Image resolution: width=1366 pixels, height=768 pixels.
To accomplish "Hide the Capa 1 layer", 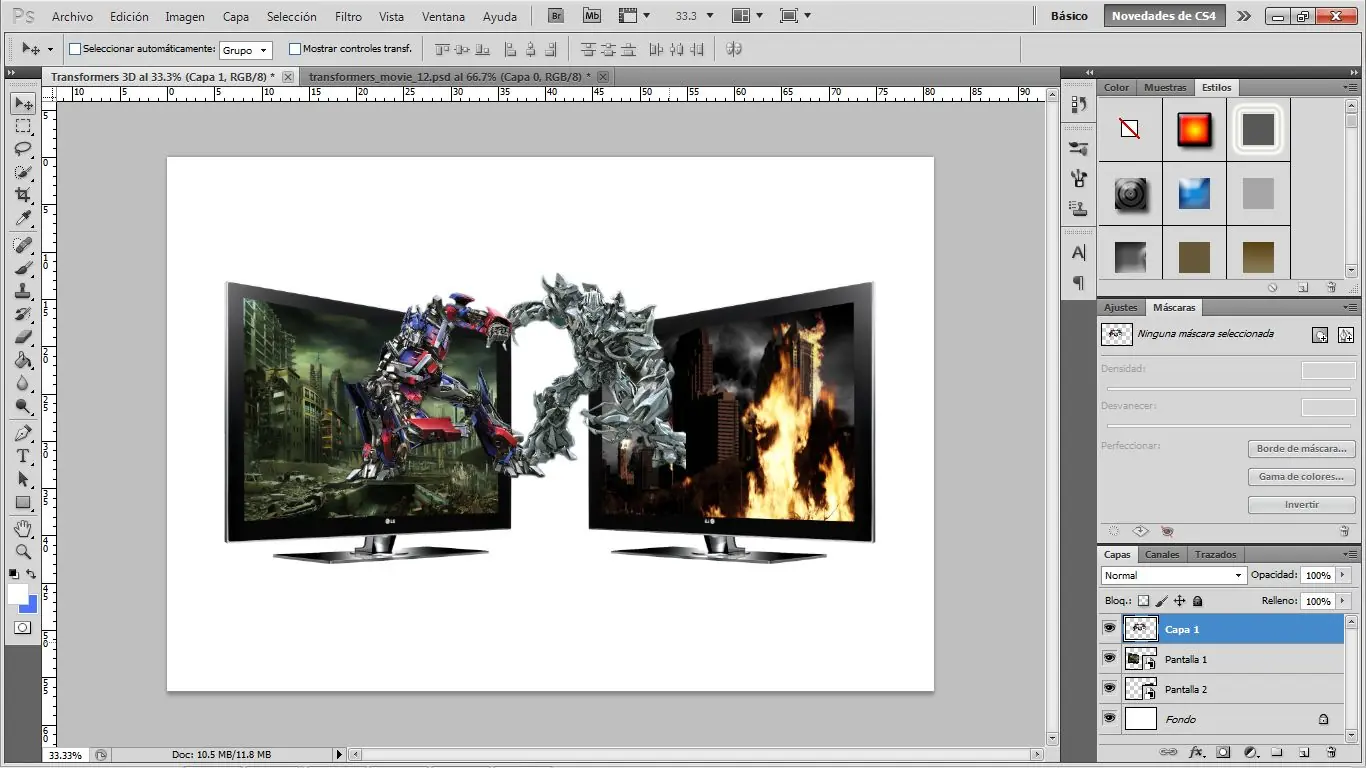I will point(1109,629).
